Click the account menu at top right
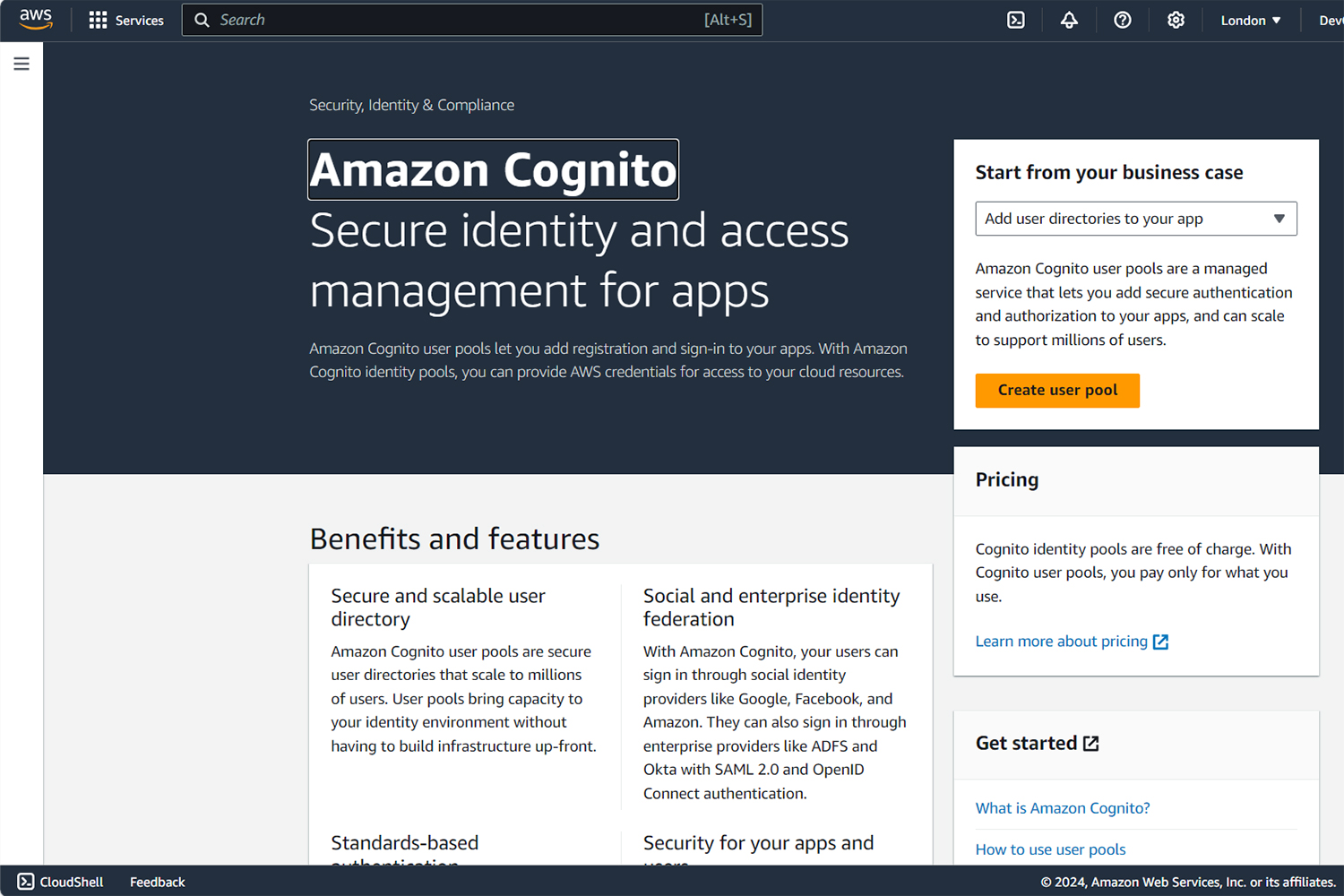The width and height of the screenshot is (1344, 896). click(1331, 20)
